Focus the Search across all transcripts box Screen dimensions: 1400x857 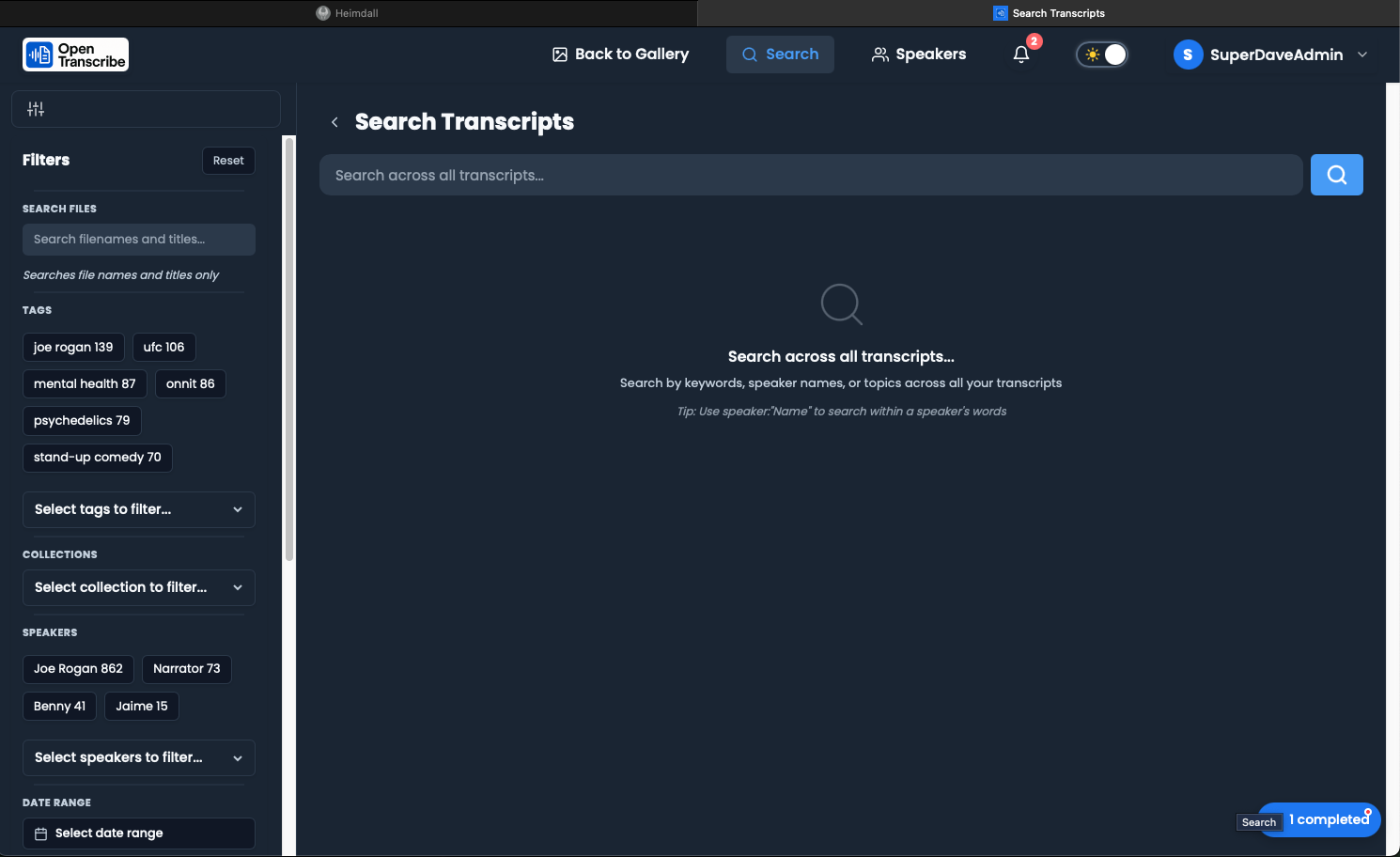click(x=811, y=175)
